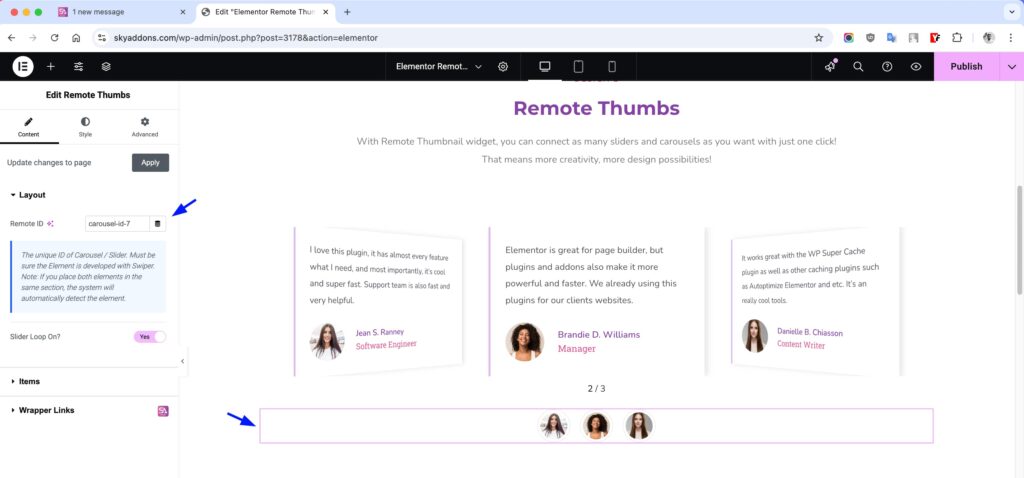The width and height of the screenshot is (1024, 478).
Task: Open Chrome three-dot menu
Action: [1010, 38]
